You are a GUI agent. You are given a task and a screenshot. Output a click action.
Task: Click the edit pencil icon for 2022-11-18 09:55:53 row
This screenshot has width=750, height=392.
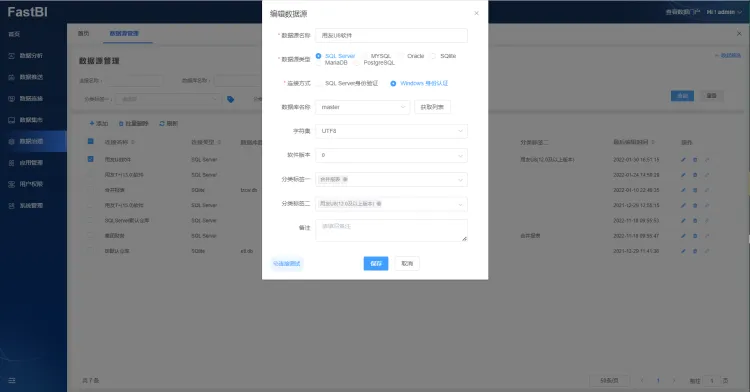tap(683, 221)
